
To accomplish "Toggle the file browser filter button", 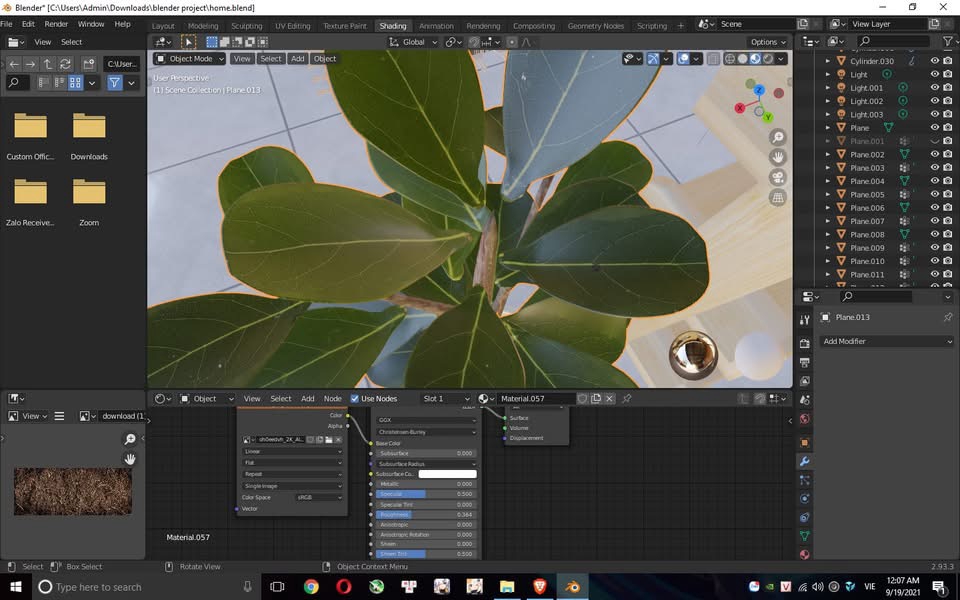I will [115, 83].
